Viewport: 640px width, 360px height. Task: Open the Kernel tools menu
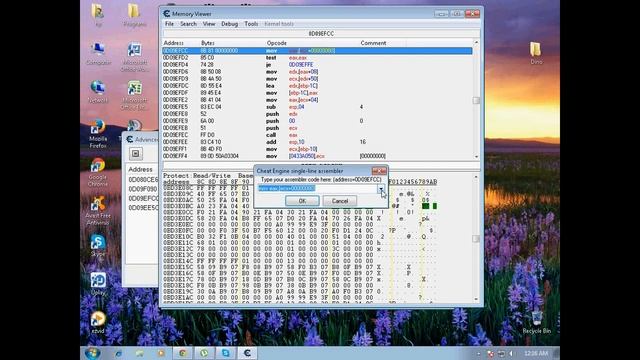(x=279, y=24)
